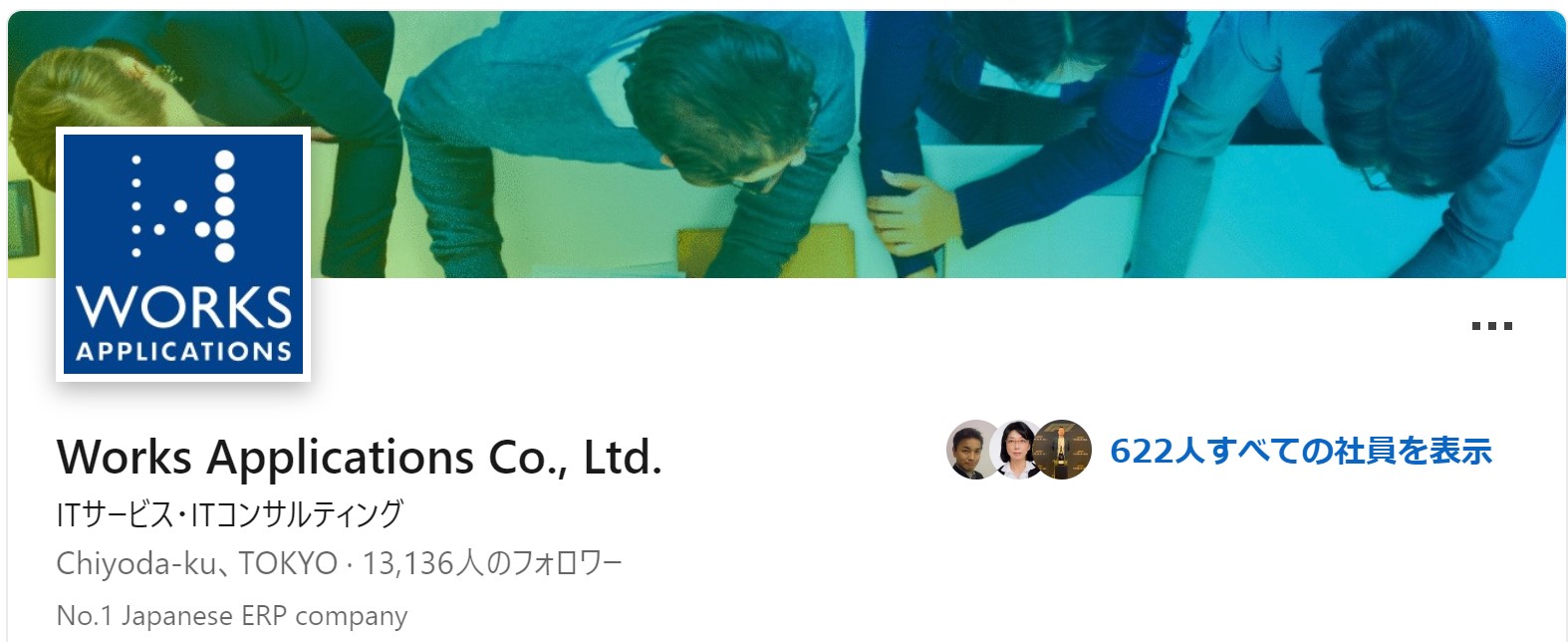Click the Works Applications Co., Ltd. heading
This screenshot has width=1568, height=642.
(x=360, y=458)
